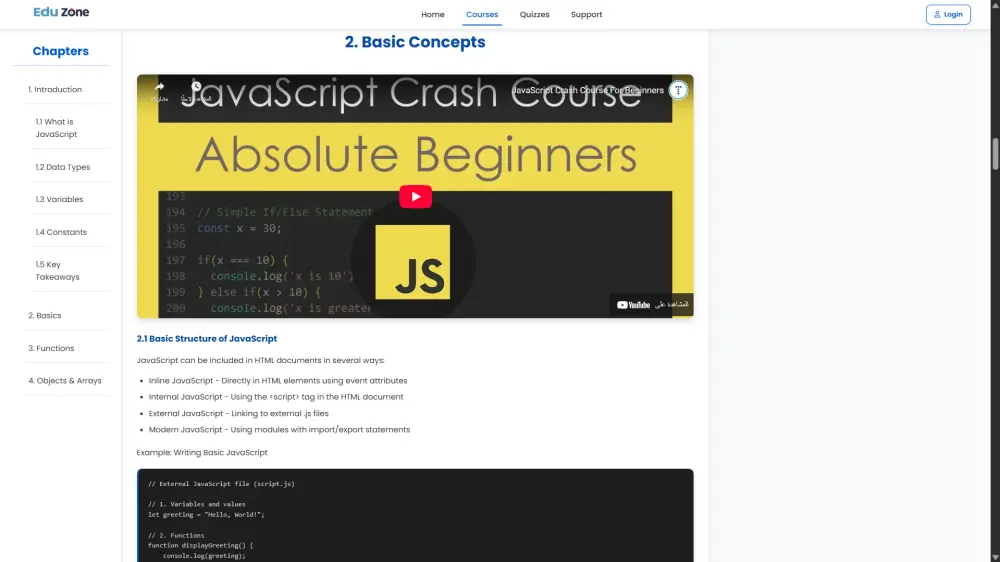Click the code block with script.js example
Screen dimensions: 1000x562
point(415,515)
